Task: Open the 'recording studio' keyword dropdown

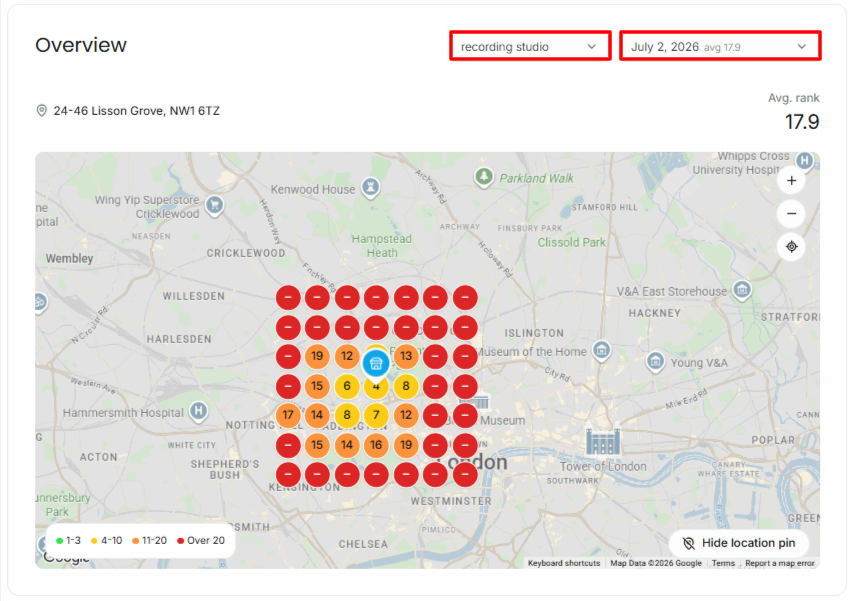Action: point(530,46)
